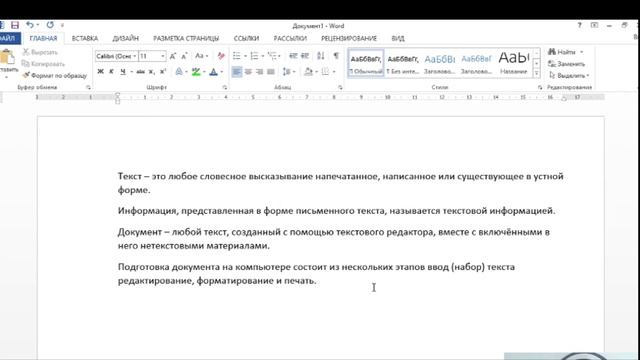Open the РАЗМЕТКА СТРАНИЦЫ tab

click(186, 38)
